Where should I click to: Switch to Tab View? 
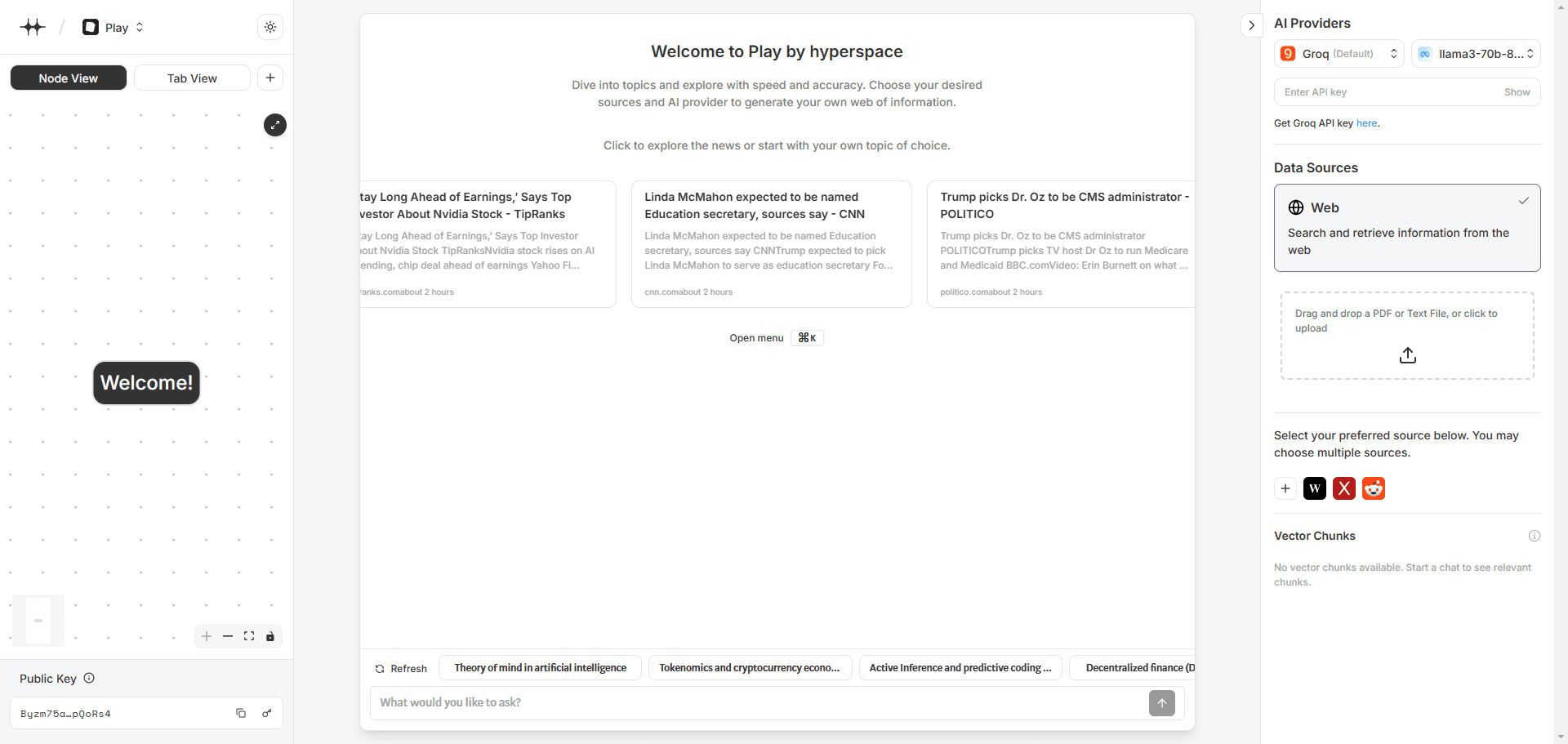point(192,78)
